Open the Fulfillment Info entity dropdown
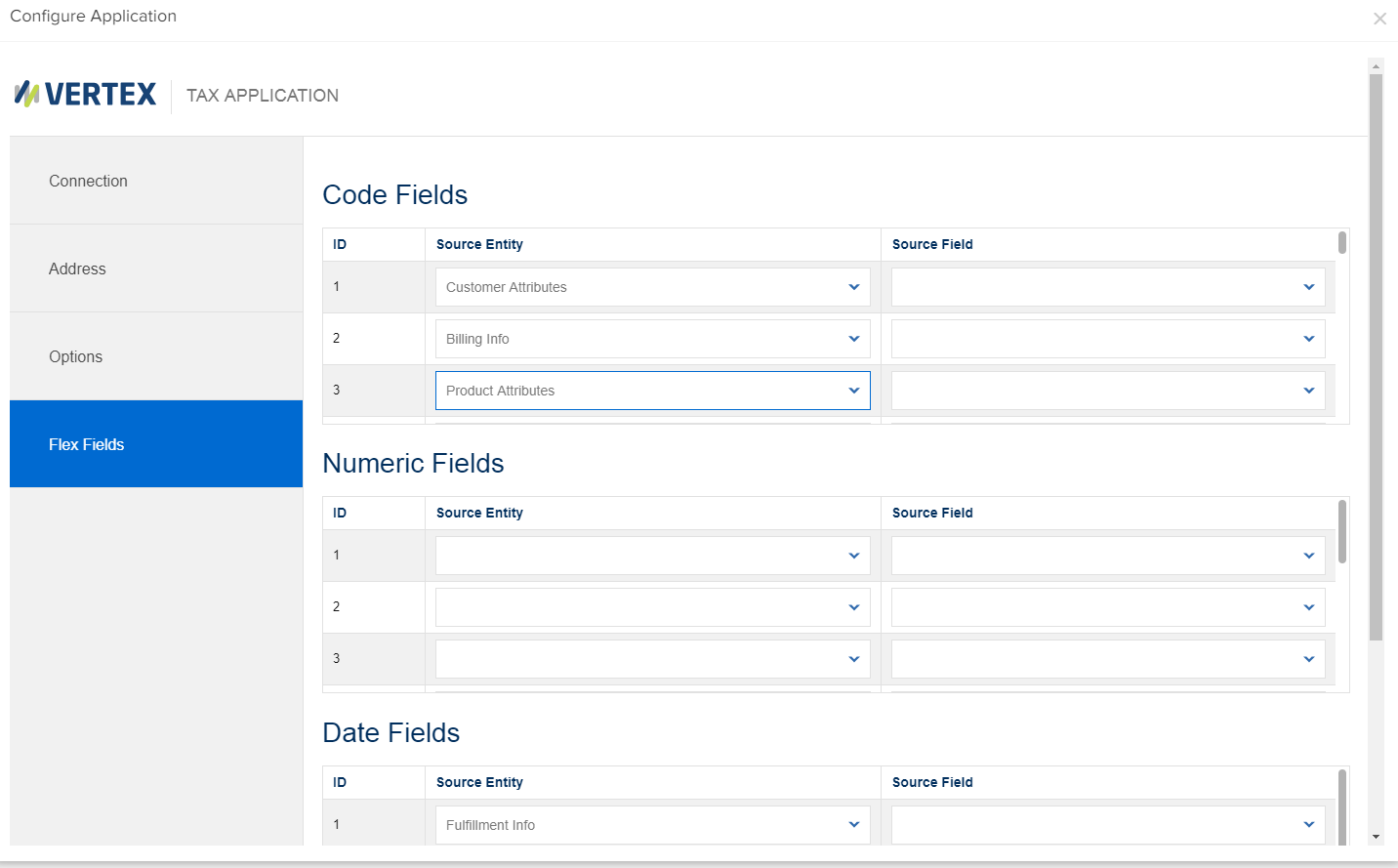The width and height of the screenshot is (1398, 868). tap(852, 824)
